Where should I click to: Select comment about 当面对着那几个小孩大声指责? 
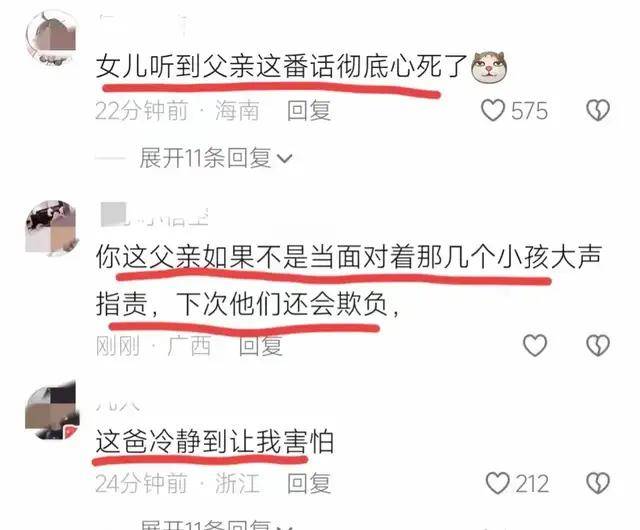(349, 281)
